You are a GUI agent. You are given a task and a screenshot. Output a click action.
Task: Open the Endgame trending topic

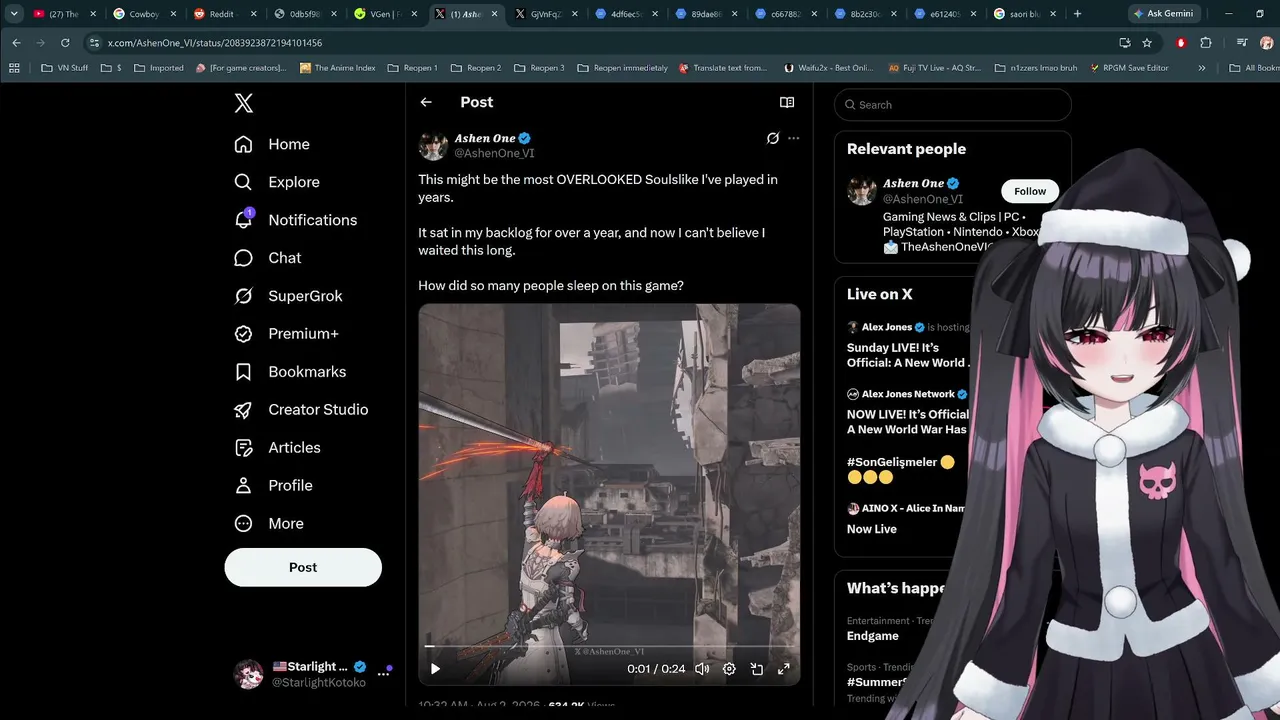point(872,636)
